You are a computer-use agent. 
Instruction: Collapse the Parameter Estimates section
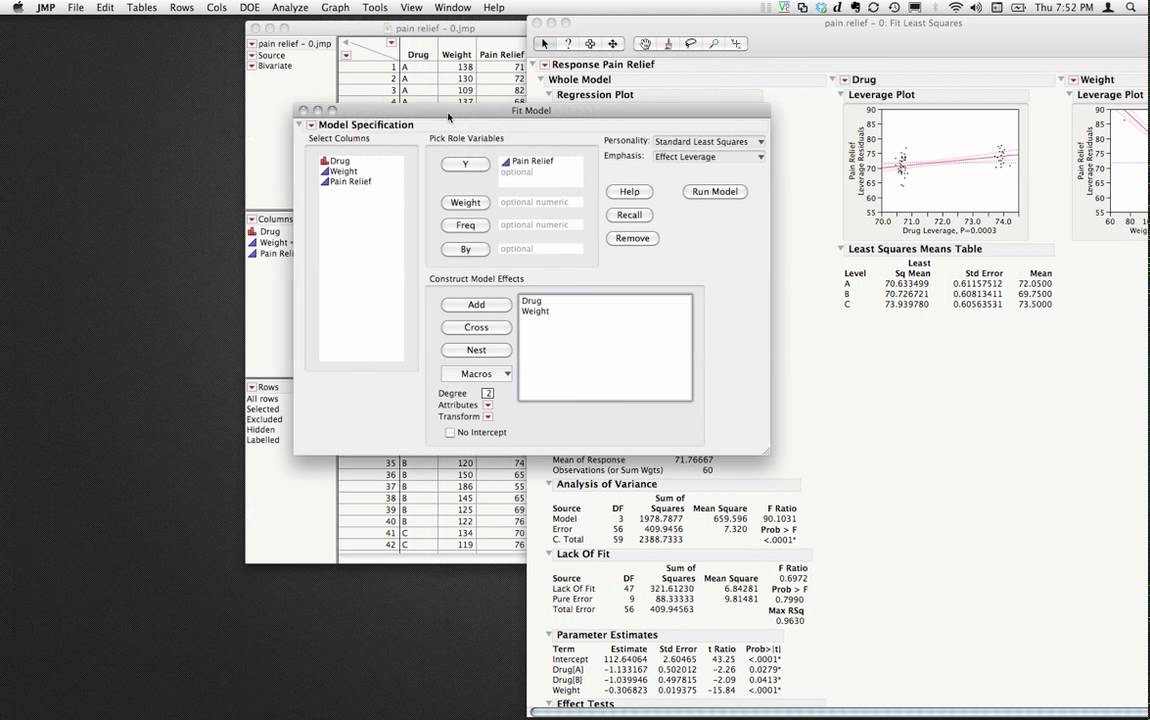click(549, 635)
